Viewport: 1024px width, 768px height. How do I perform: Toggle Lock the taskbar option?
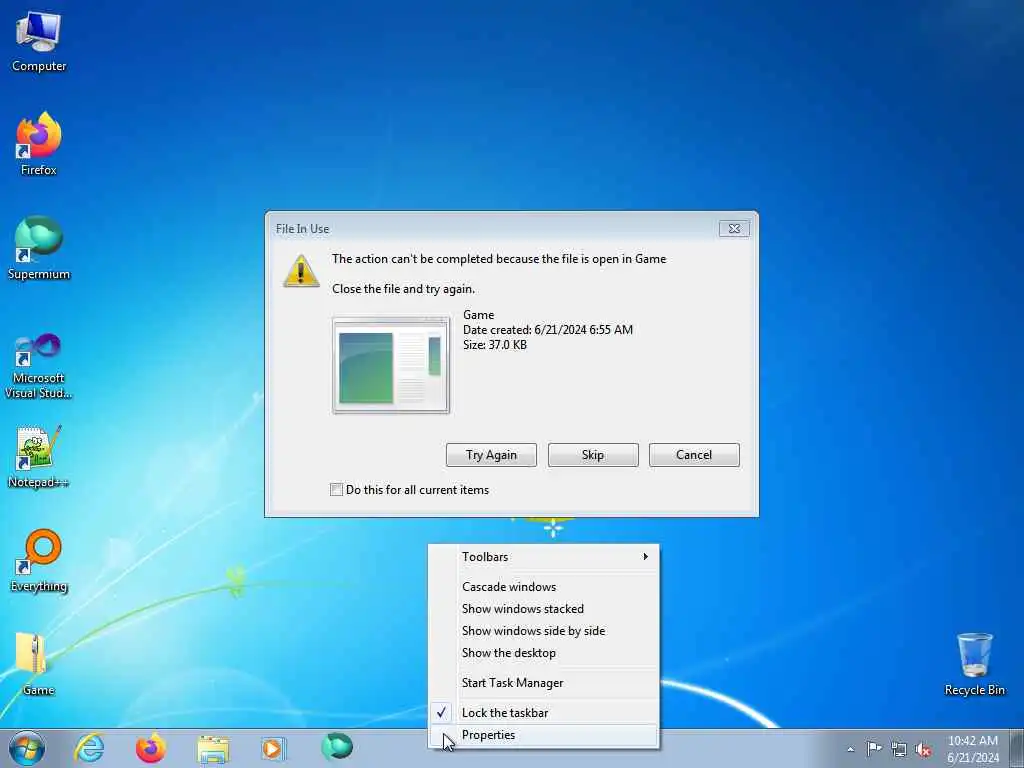543,713
